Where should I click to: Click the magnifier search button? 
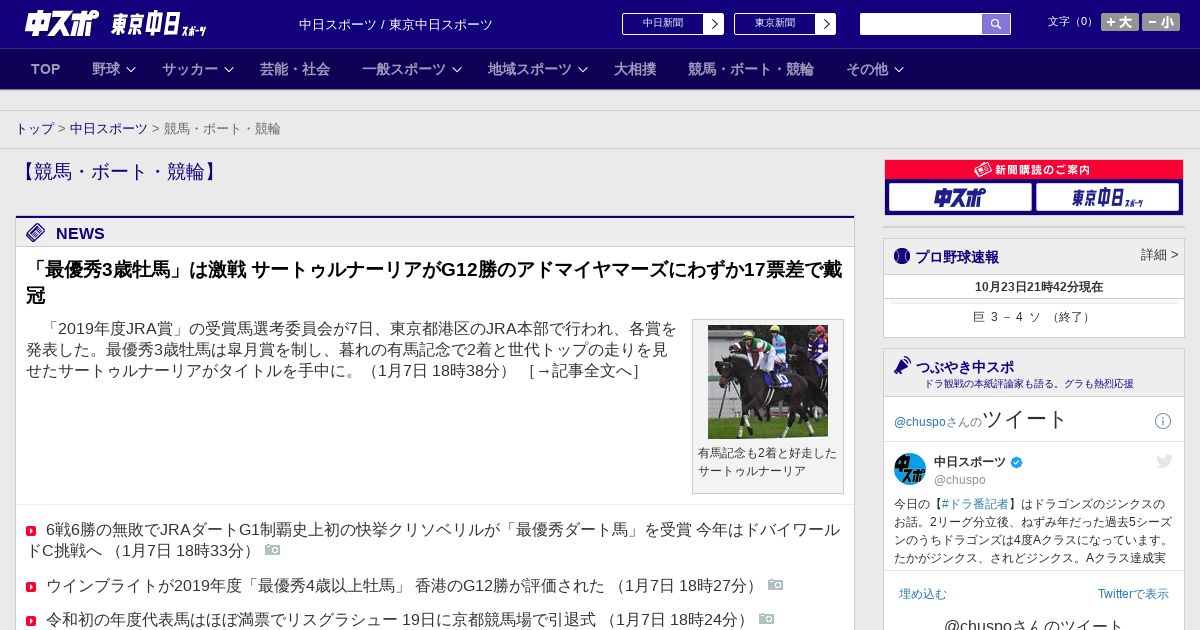pos(996,24)
